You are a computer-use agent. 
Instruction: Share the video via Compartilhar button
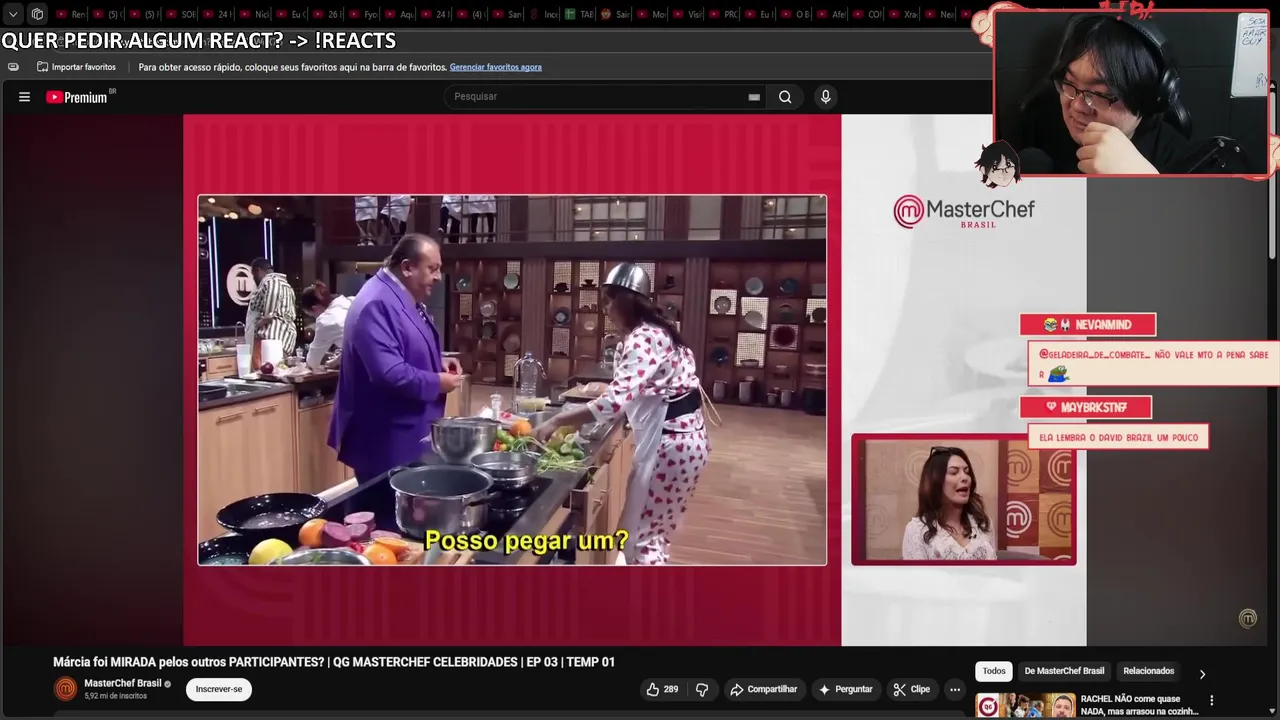764,689
